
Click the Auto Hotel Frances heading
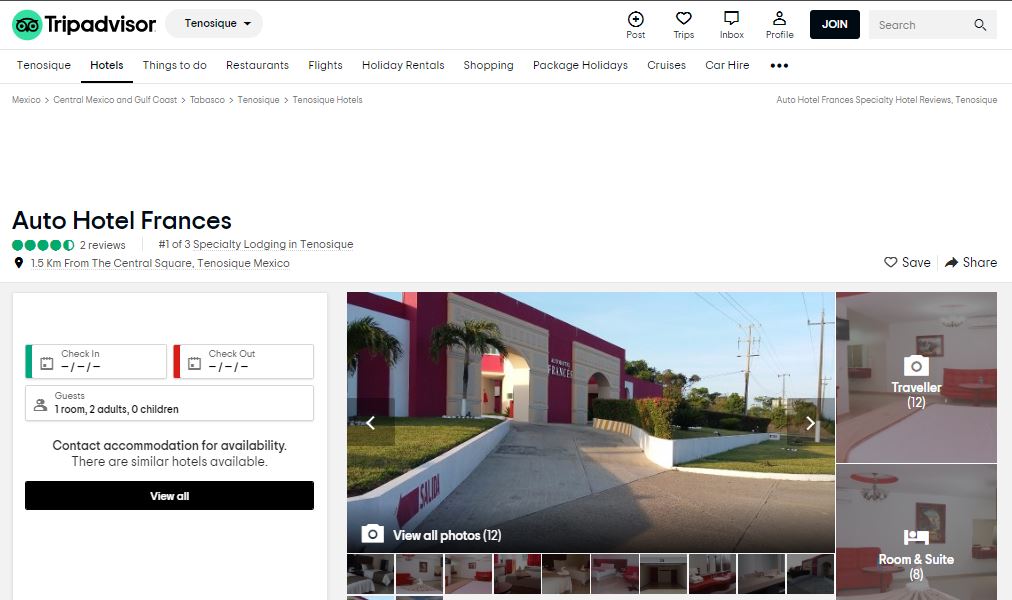click(x=122, y=221)
